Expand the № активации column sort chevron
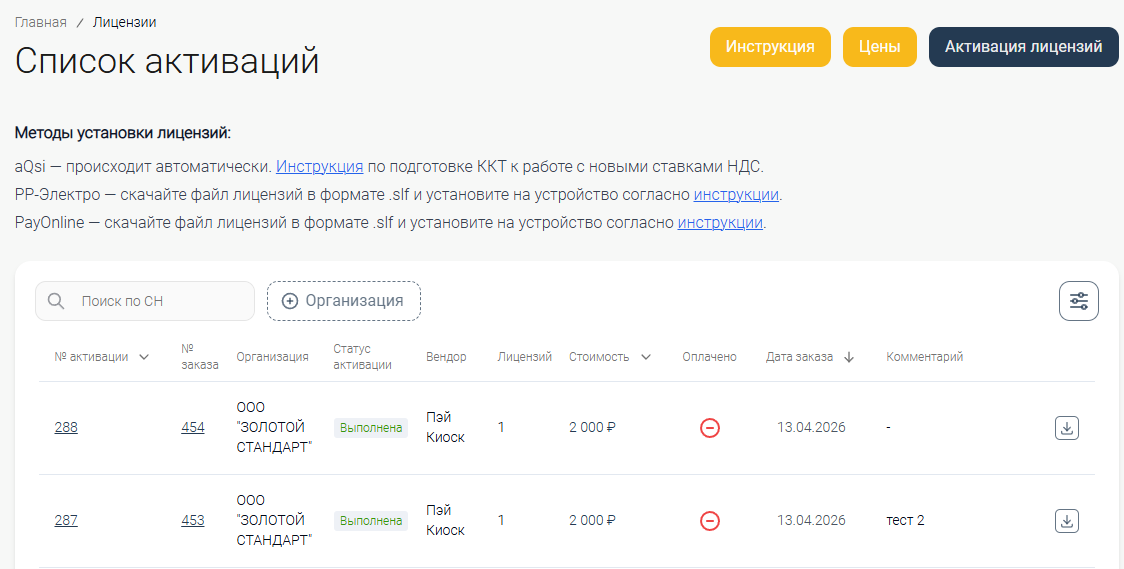This screenshot has height=569, width=1124. click(x=145, y=357)
